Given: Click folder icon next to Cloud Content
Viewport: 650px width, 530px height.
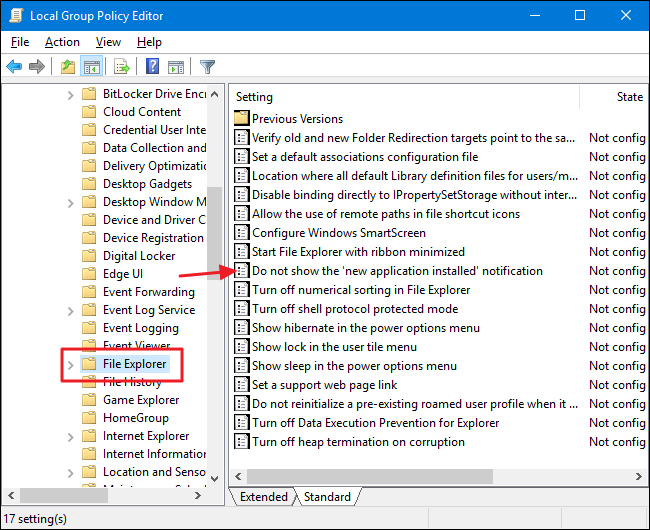Looking at the screenshot, I should [89, 112].
